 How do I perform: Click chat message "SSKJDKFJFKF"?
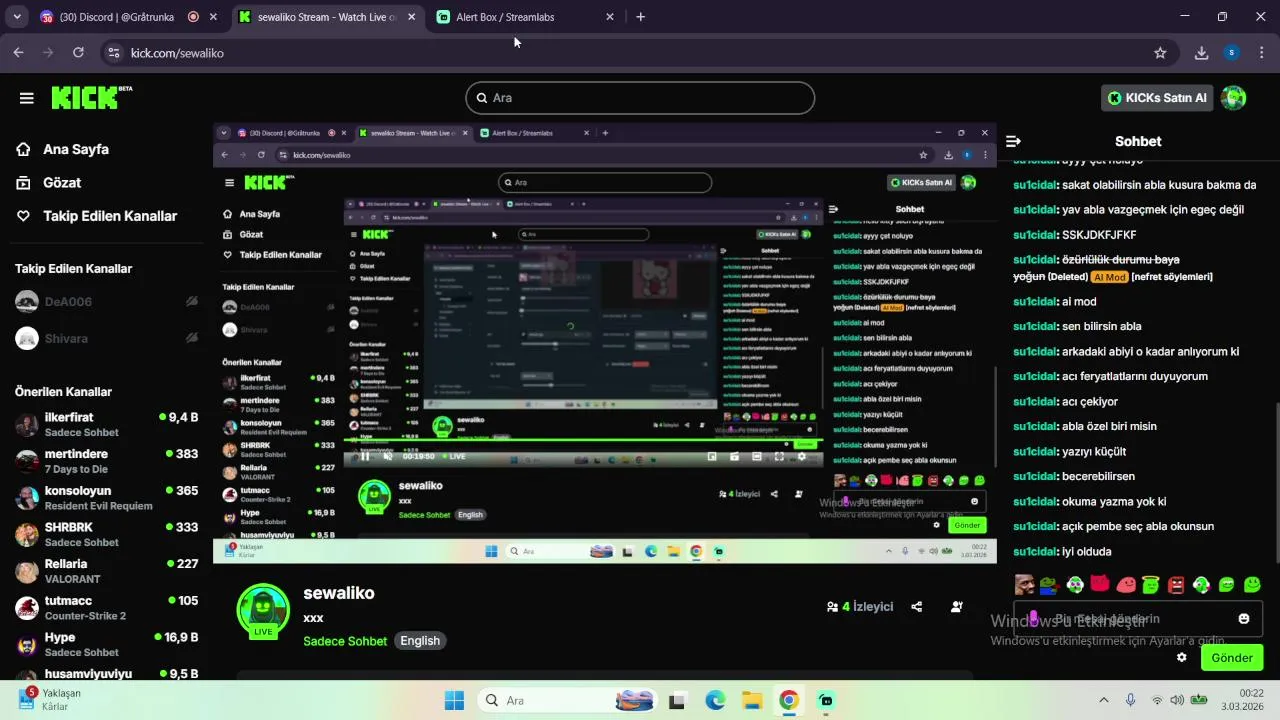[1098, 235]
